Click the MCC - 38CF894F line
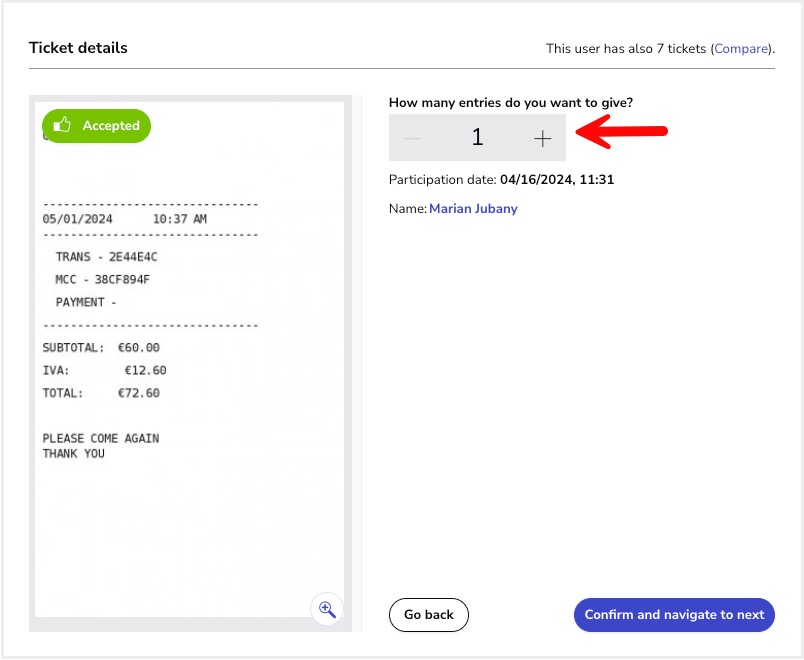Viewport: 804px width, 660px height. tap(103, 279)
